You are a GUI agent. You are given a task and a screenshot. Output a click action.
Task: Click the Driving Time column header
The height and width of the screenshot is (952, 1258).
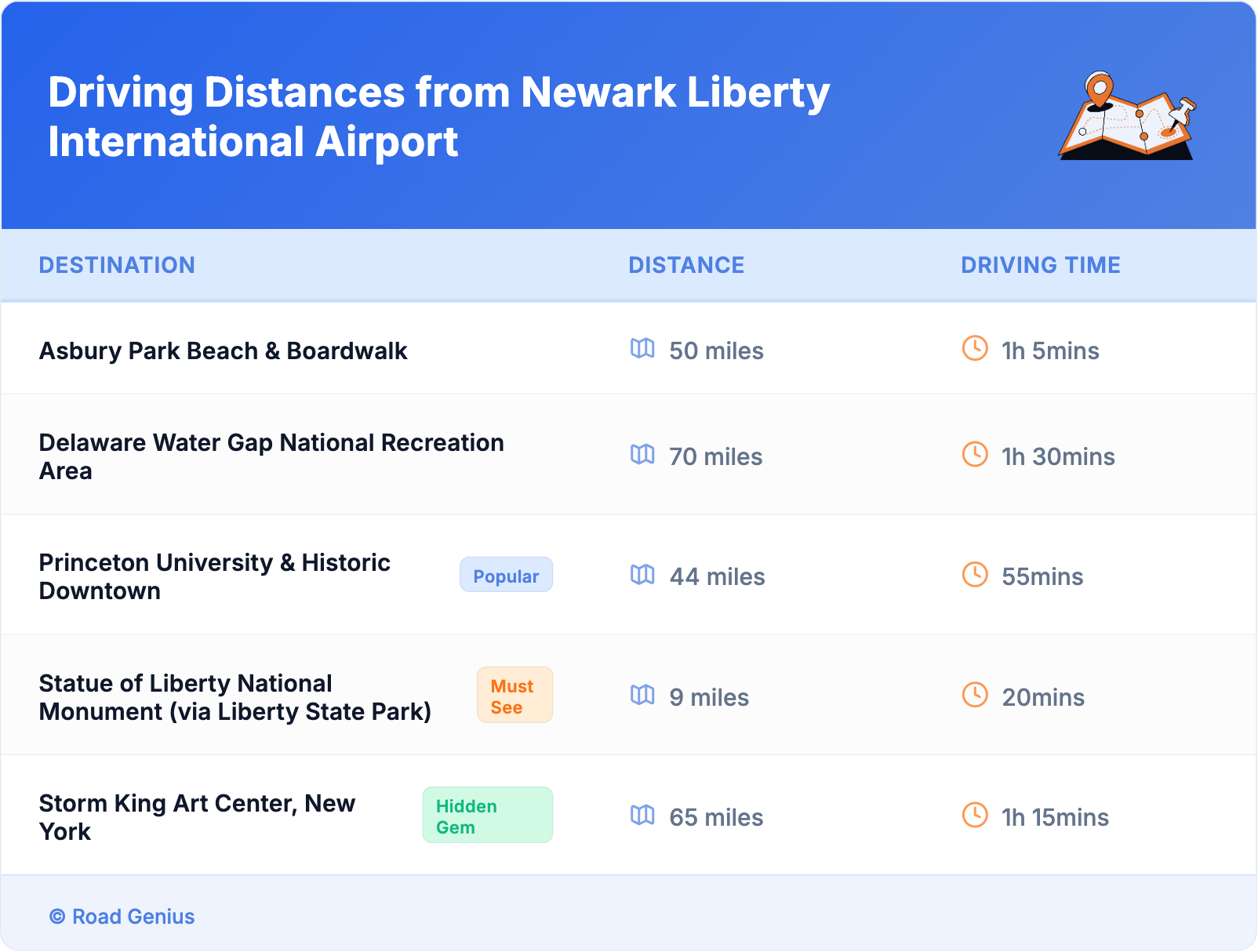pos(1040,265)
